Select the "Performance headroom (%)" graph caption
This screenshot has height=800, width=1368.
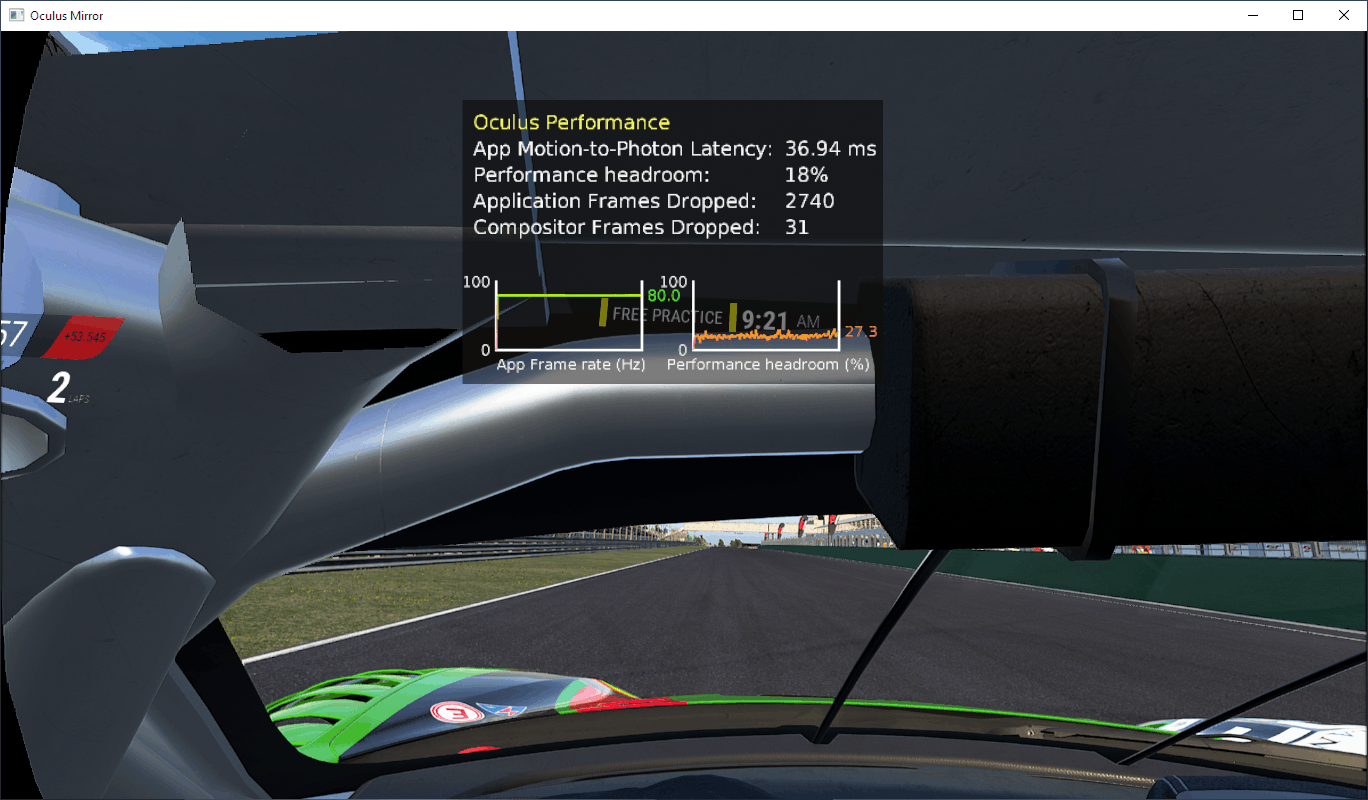[768, 365]
